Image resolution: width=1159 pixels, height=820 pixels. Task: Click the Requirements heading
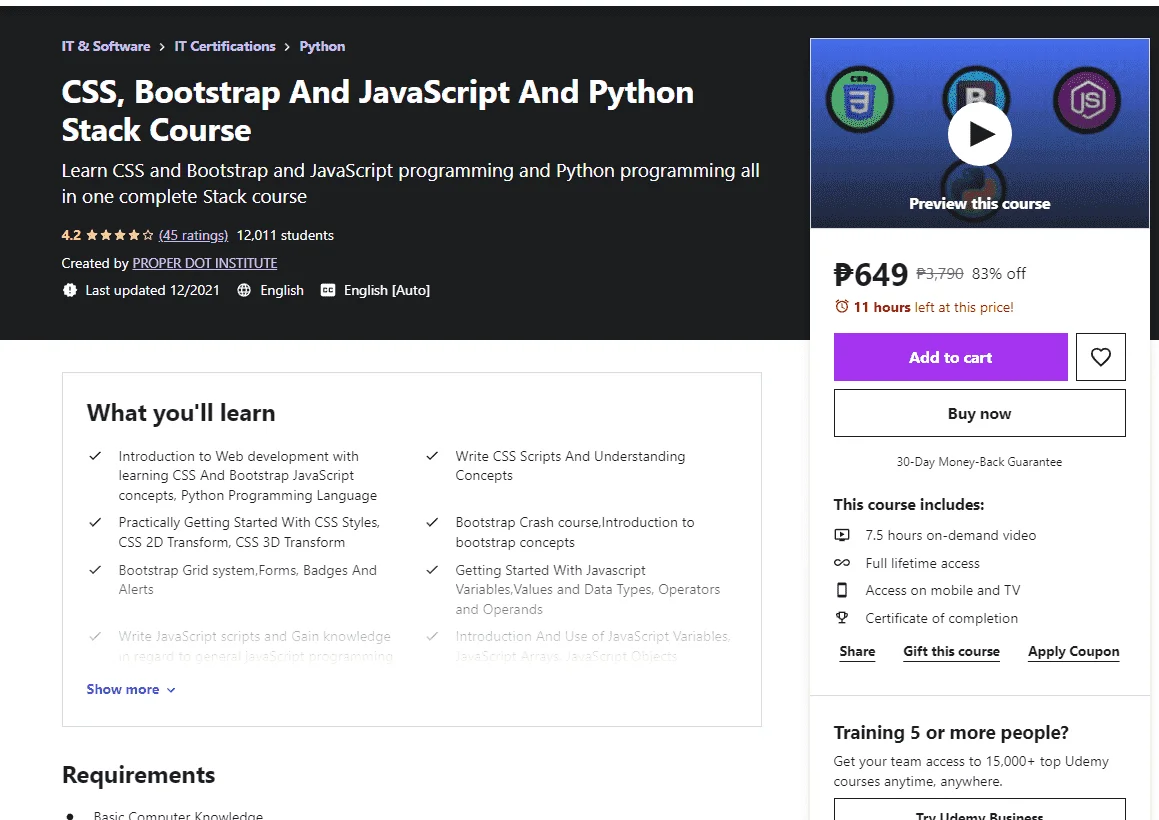[x=138, y=774]
